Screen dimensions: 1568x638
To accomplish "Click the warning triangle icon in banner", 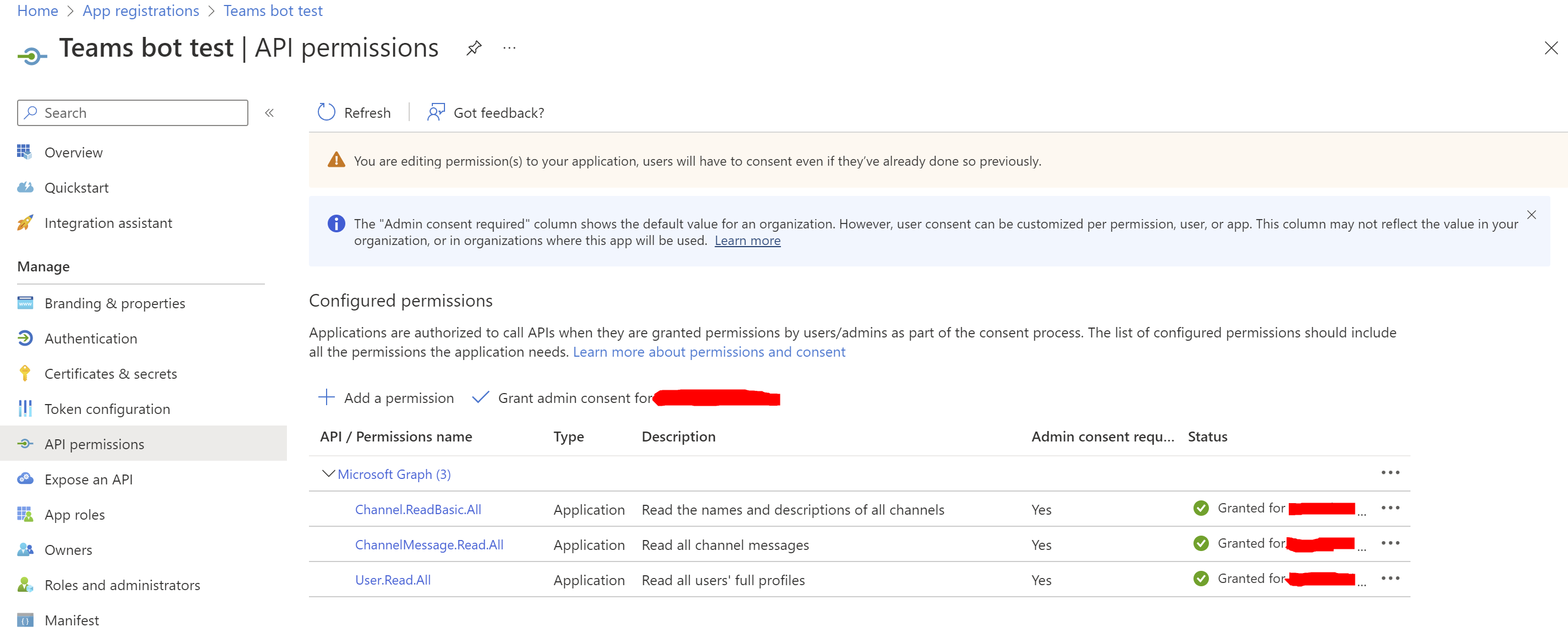I will pos(336,160).
